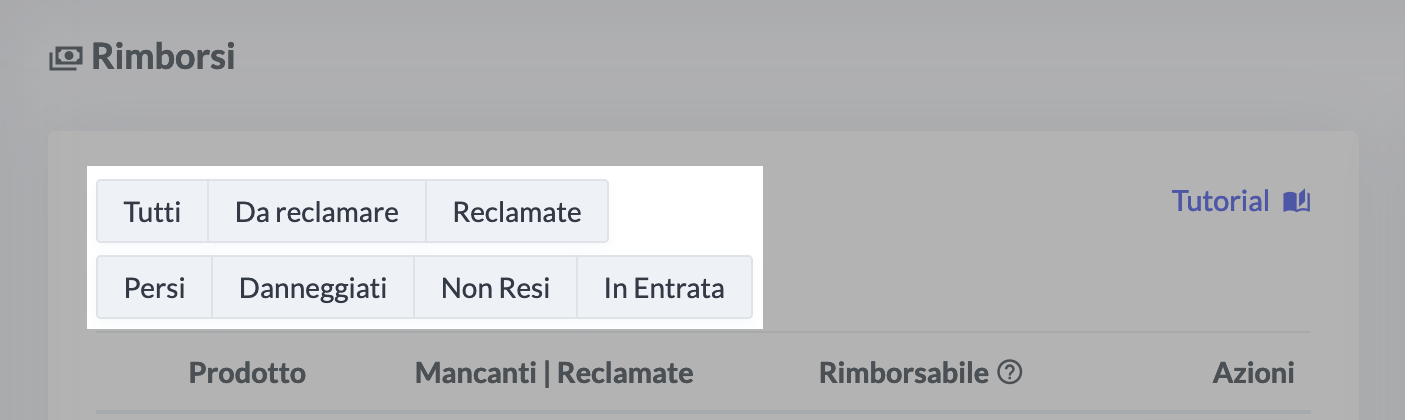Screen dimensions: 1405x420
Task: Open the Tutorial book icon
Action: click(x=1297, y=202)
